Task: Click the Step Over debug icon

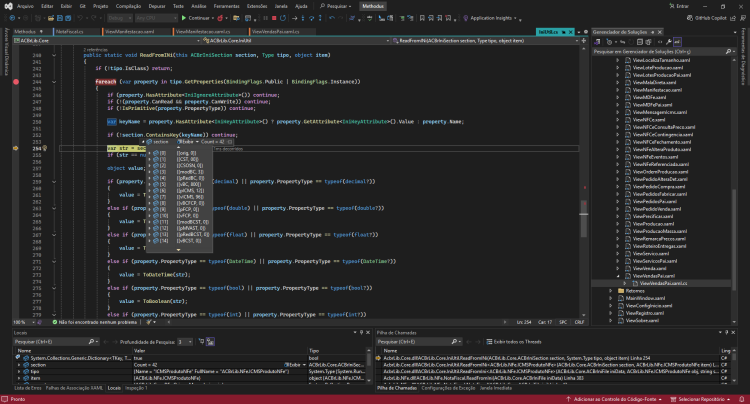Action: [x=311, y=18]
